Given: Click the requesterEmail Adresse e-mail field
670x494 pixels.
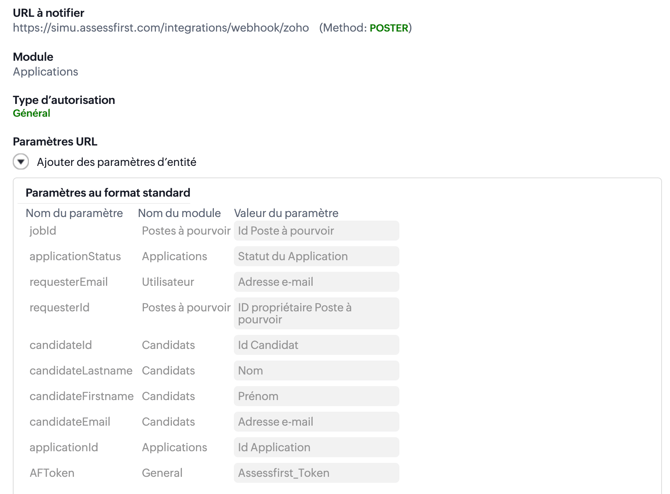Looking at the screenshot, I should 316,282.
